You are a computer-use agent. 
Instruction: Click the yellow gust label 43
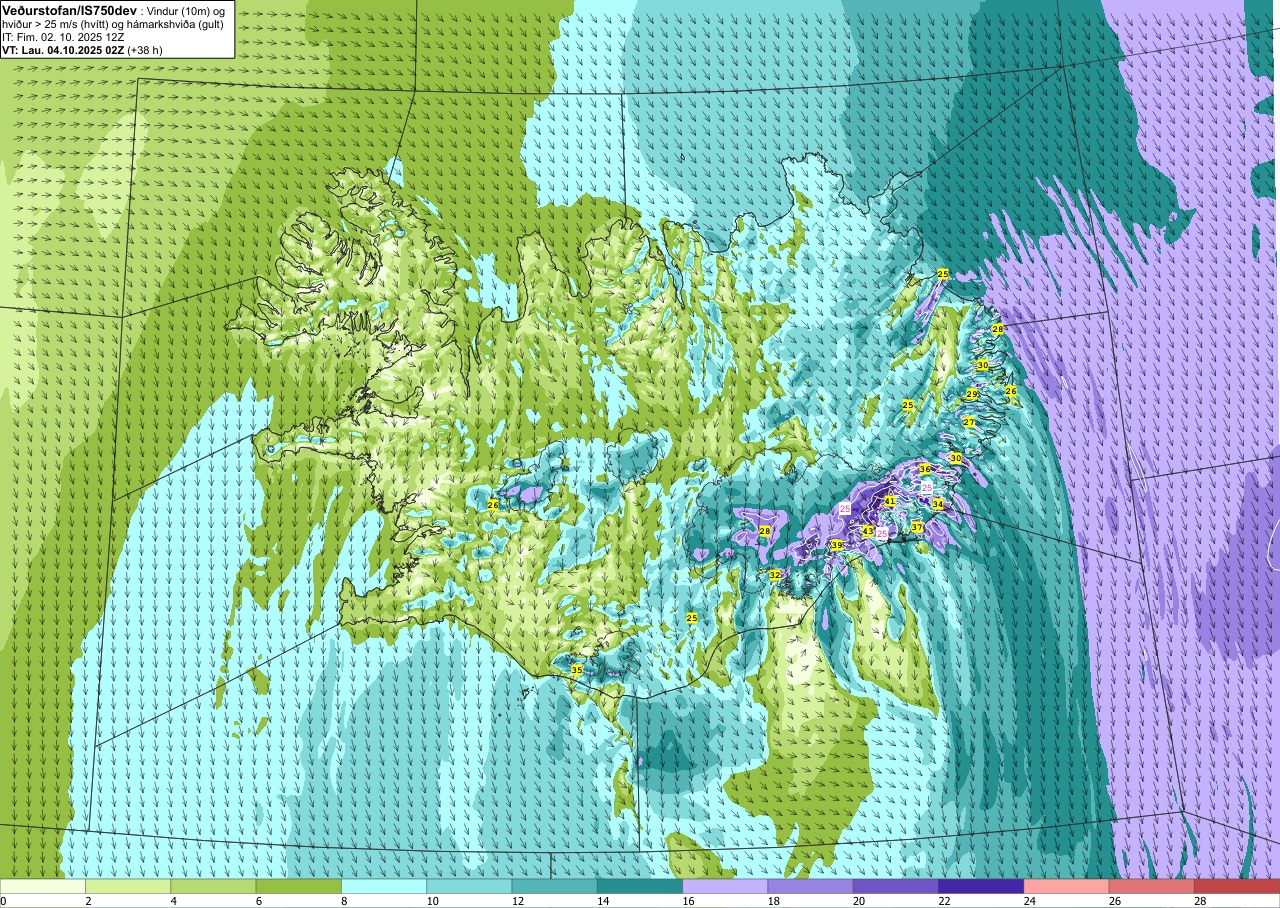(x=868, y=531)
